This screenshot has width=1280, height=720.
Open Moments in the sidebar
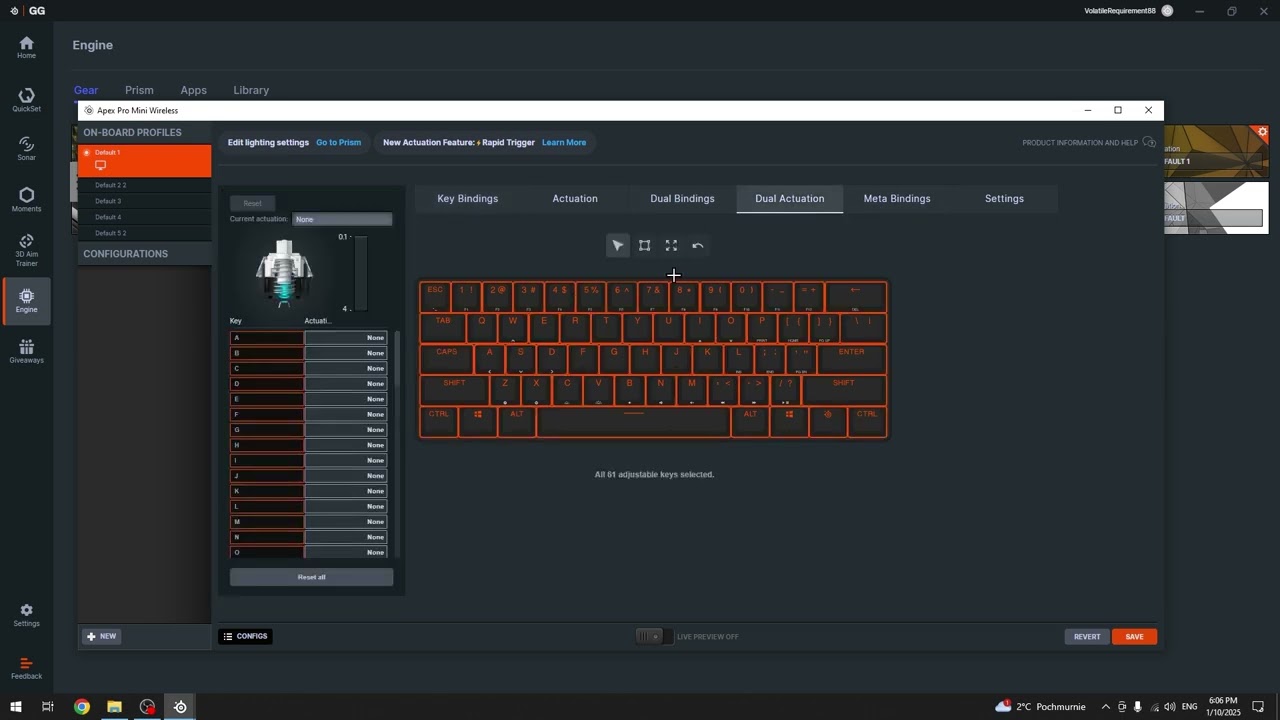click(x=26, y=200)
